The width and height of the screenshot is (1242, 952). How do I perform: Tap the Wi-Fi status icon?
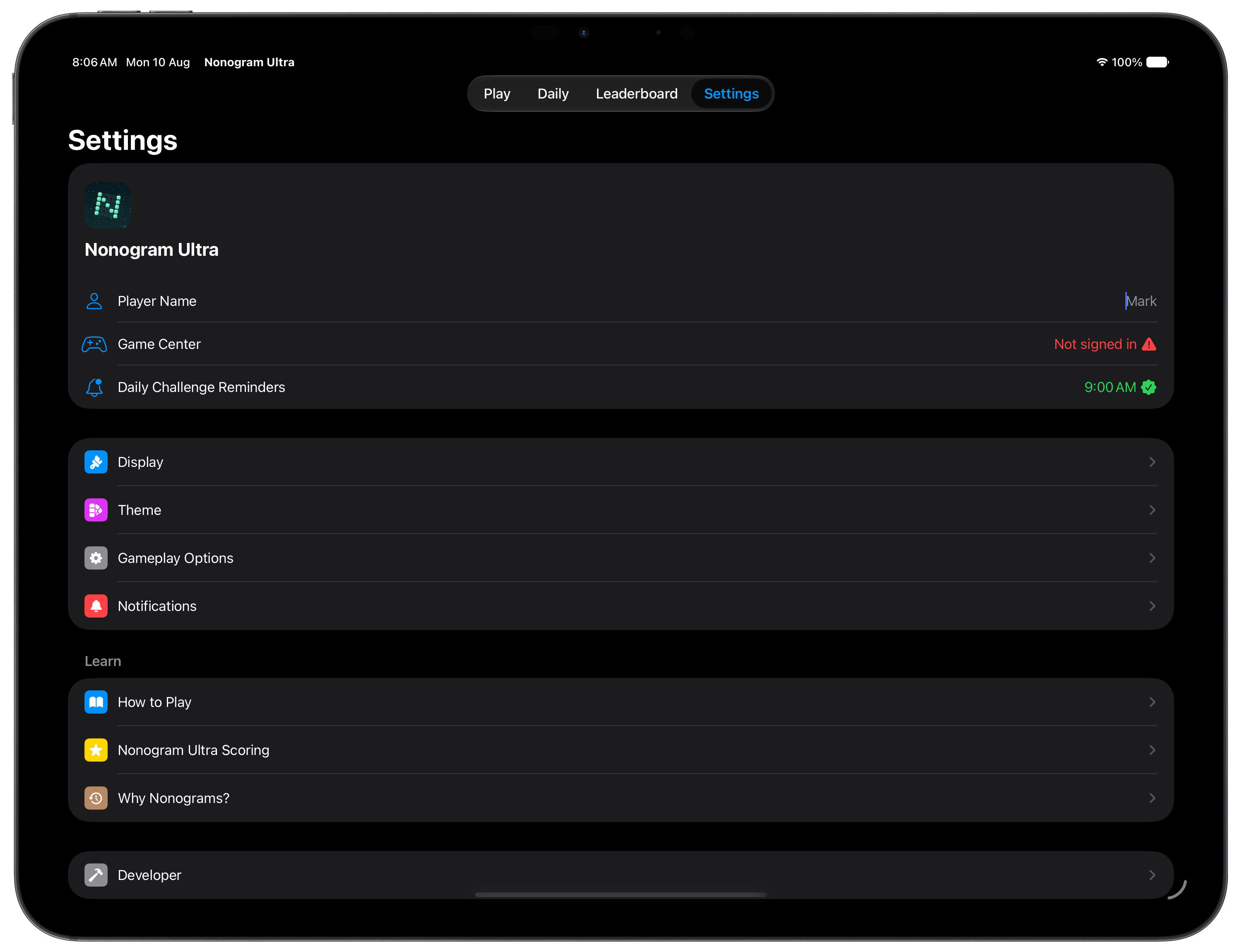point(1102,63)
